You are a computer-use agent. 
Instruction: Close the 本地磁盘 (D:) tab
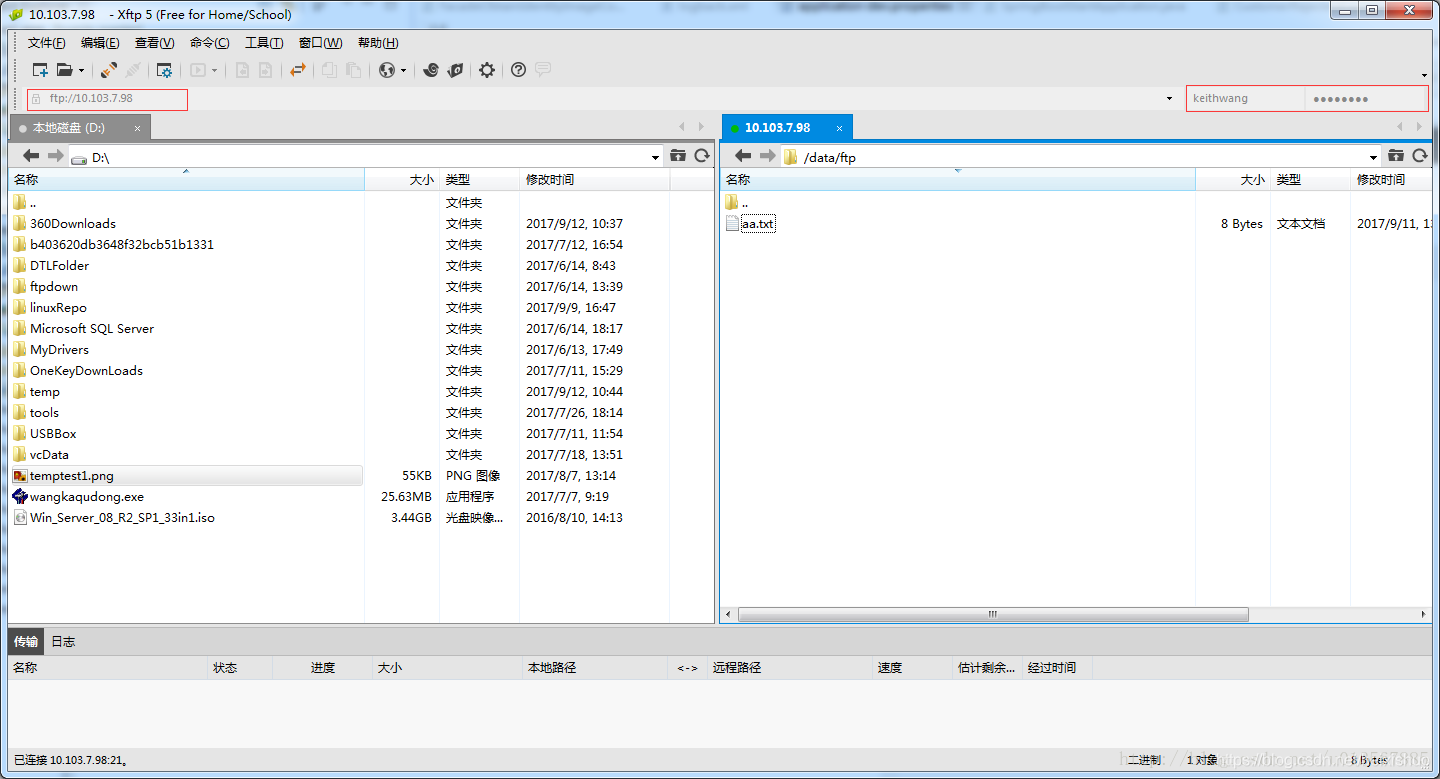coord(138,128)
